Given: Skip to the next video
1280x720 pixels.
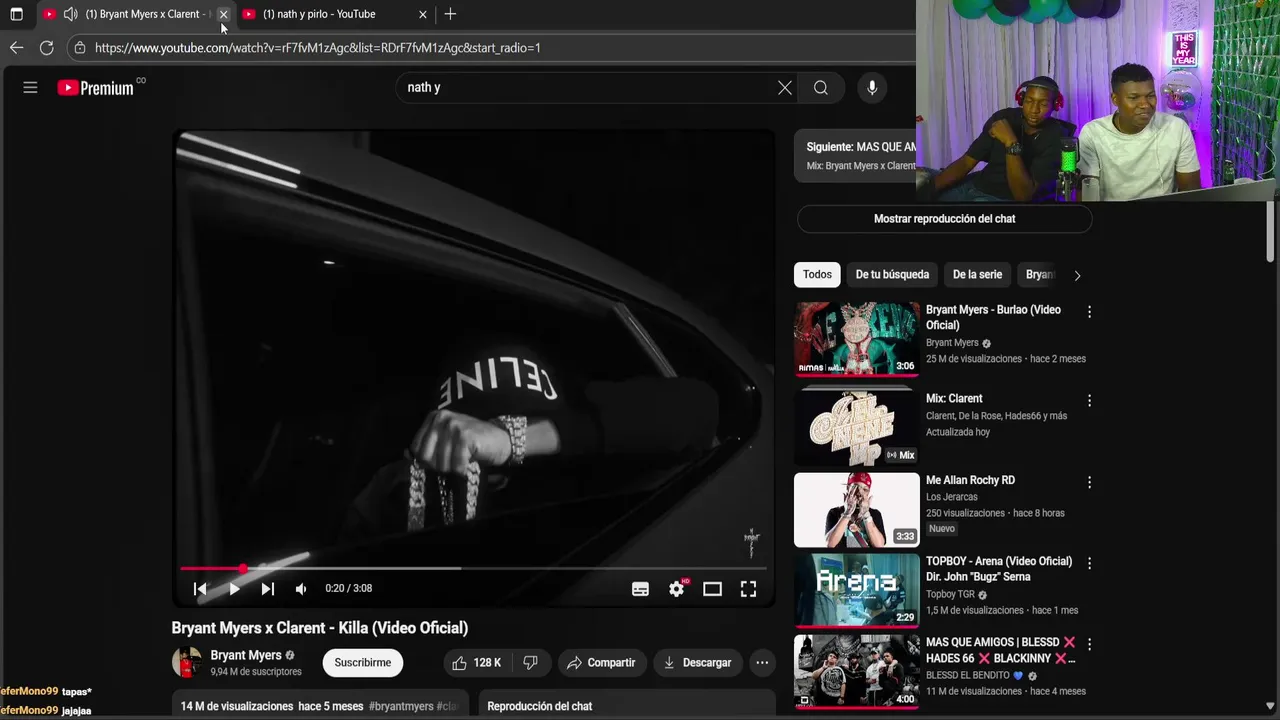Looking at the screenshot, I should click(267, 589).
